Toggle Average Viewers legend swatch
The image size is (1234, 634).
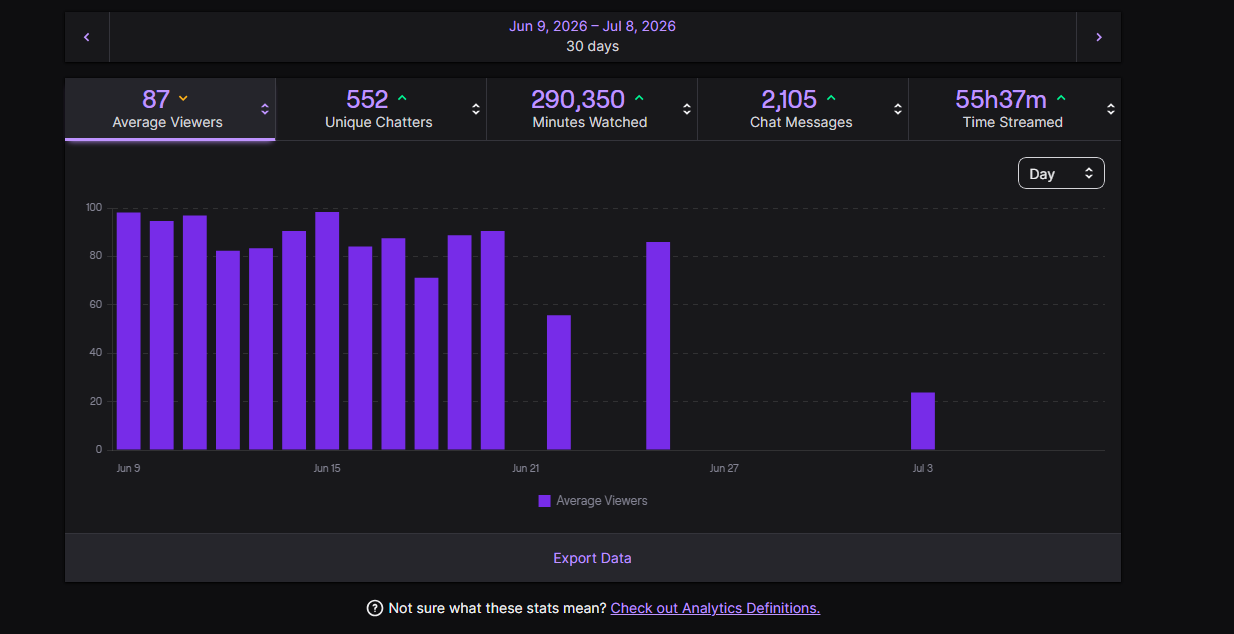point(544,501)
